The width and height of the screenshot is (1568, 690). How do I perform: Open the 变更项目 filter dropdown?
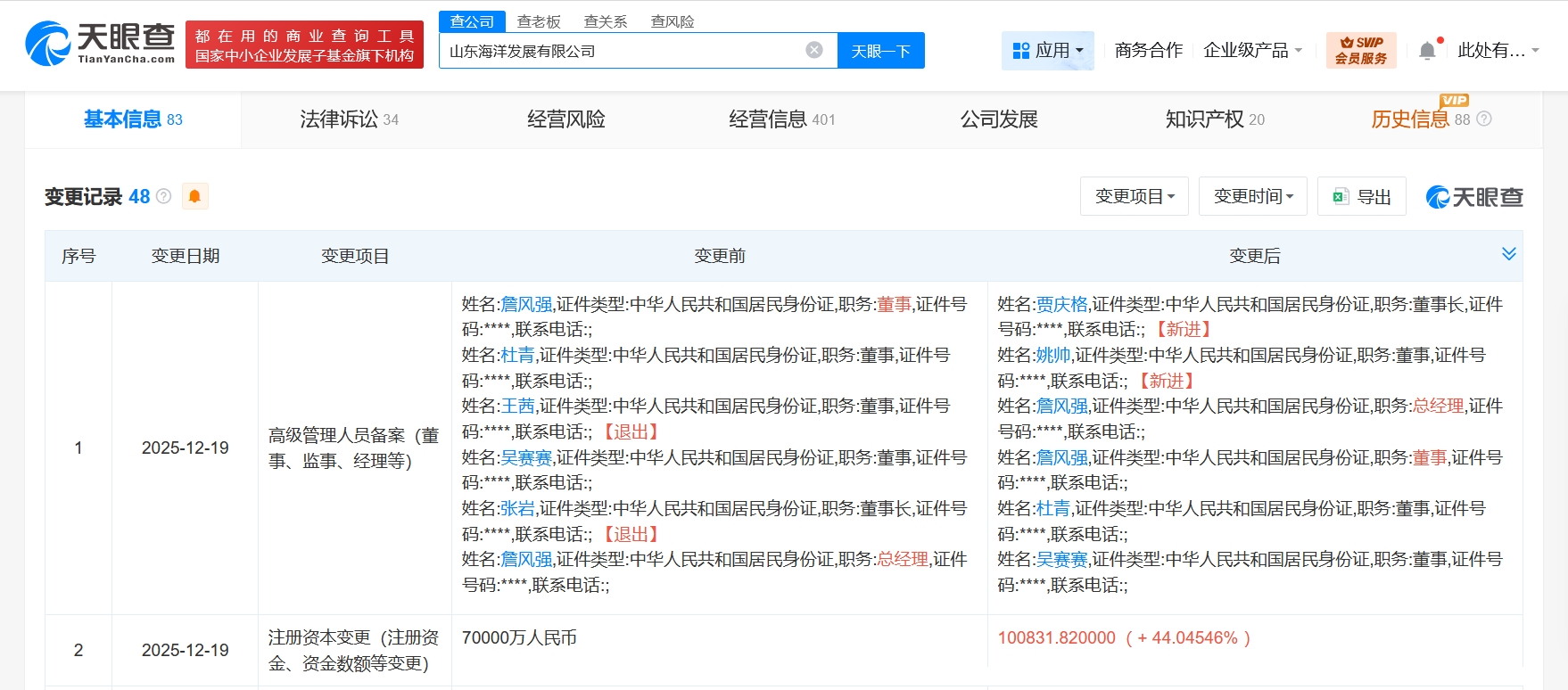1134,196
